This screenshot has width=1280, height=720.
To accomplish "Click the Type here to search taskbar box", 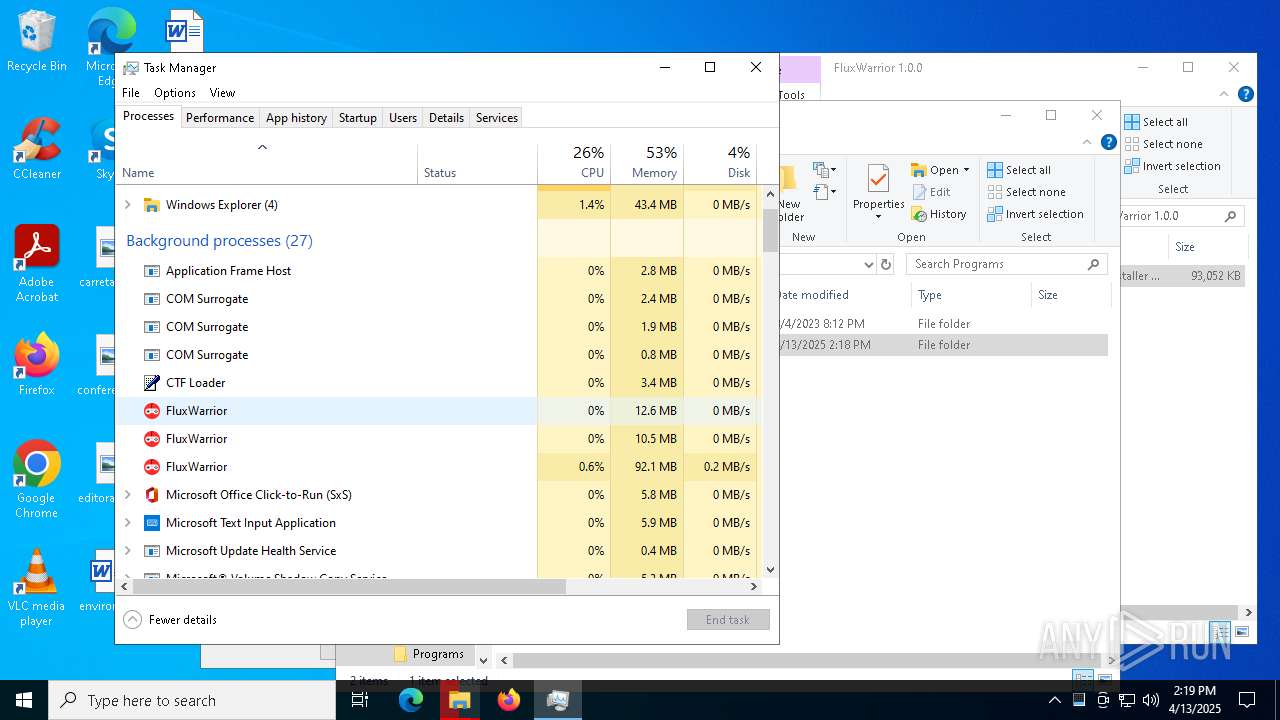I will (192, 700).
